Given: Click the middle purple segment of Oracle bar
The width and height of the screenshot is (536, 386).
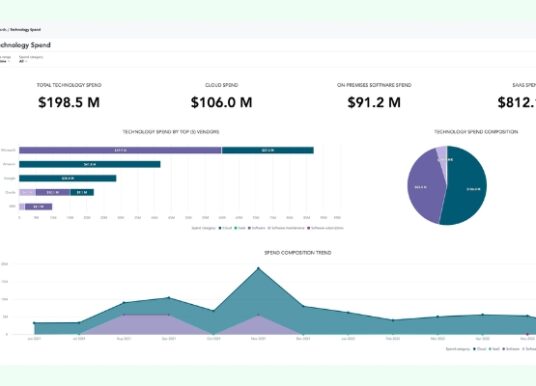Looking at the screenshot, I should tap(53, 192).
